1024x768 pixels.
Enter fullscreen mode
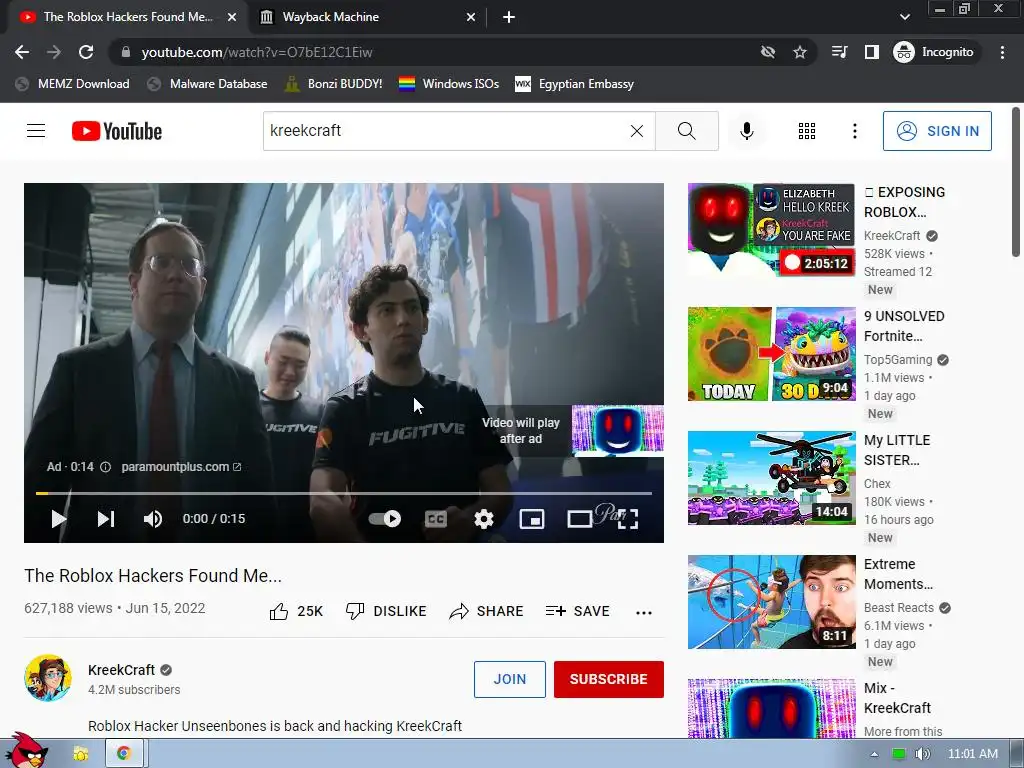[628, 519]
